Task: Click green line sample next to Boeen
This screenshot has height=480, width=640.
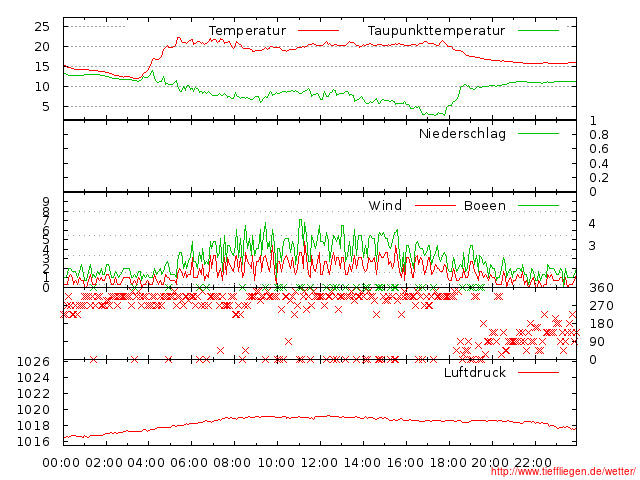Action: tap(538, 205)
